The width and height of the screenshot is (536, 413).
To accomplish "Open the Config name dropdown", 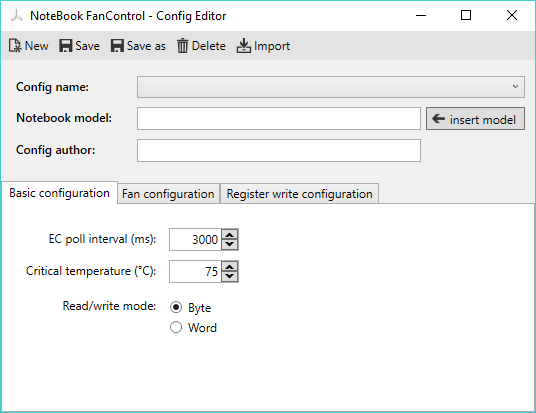I will [331, 87].
